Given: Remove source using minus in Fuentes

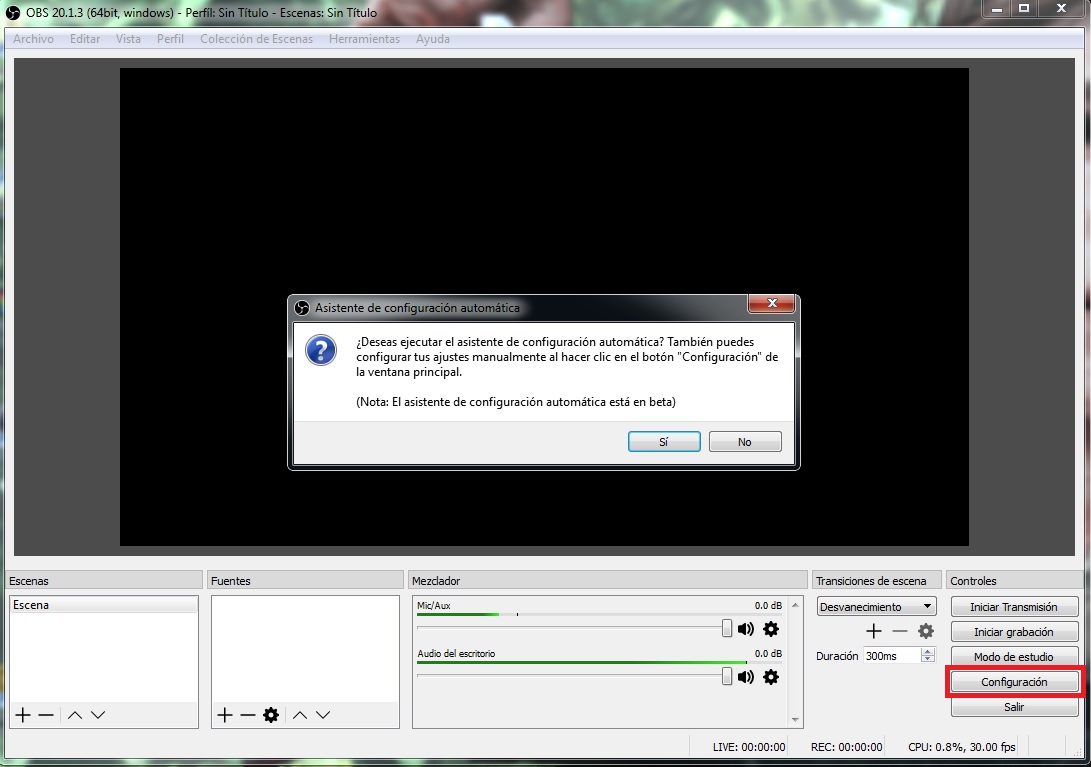Looking at the screenshot, I should point(248,715).
